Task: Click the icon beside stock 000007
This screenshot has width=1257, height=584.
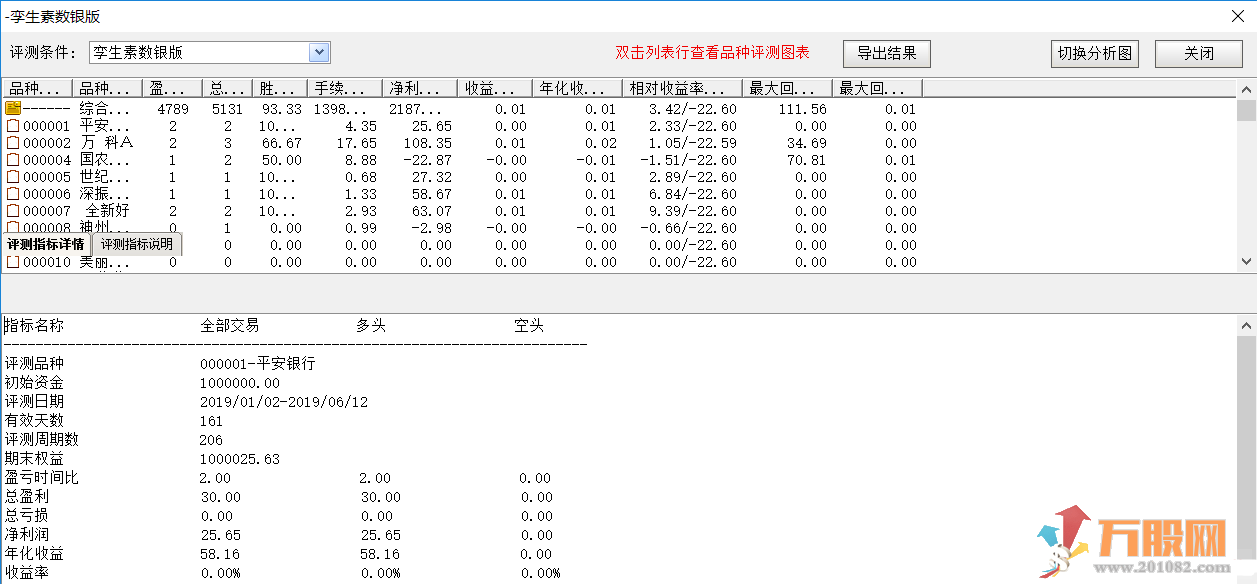Action: click(13, 211)
